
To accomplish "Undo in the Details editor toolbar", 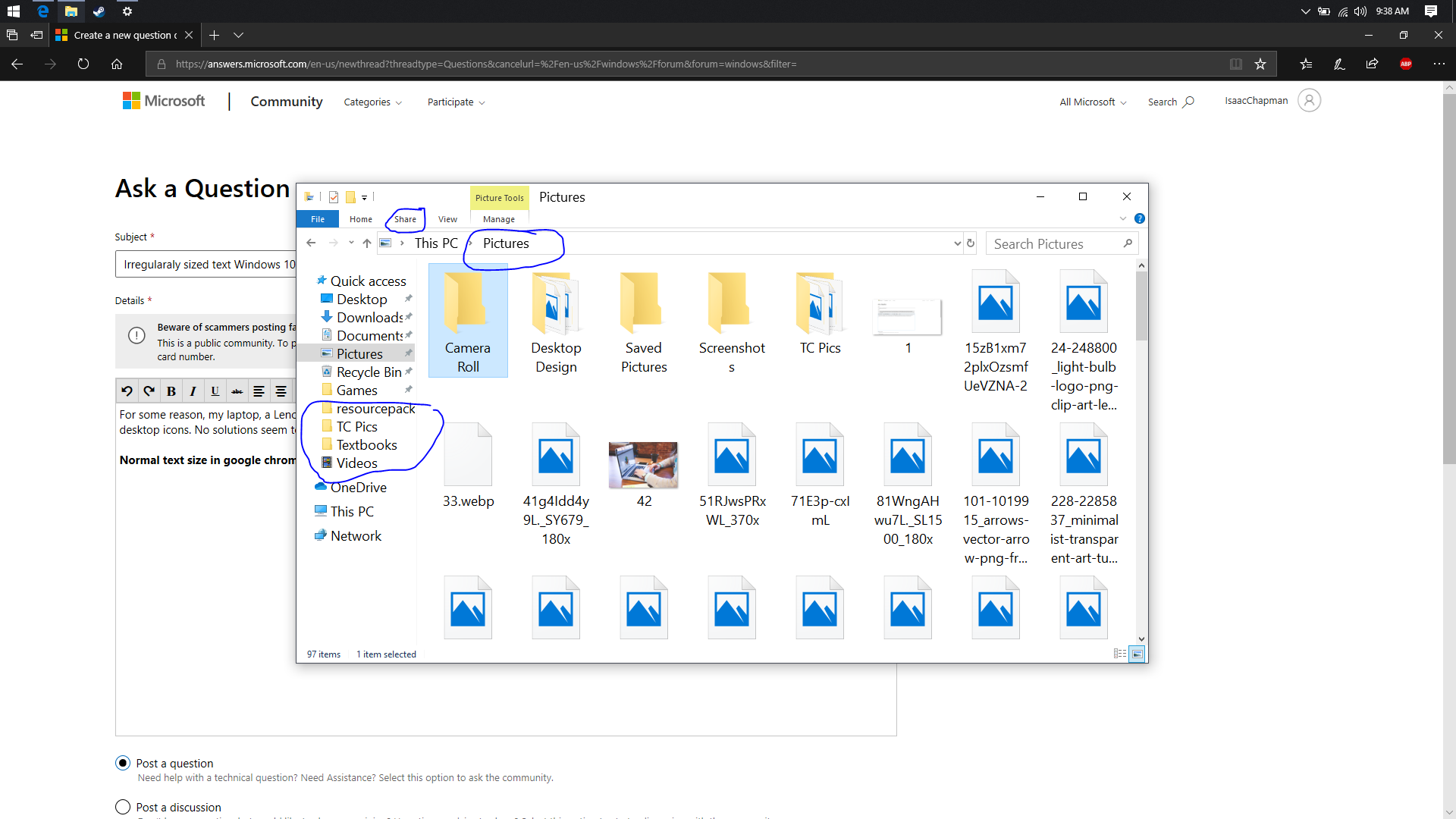I will (127, 391).
